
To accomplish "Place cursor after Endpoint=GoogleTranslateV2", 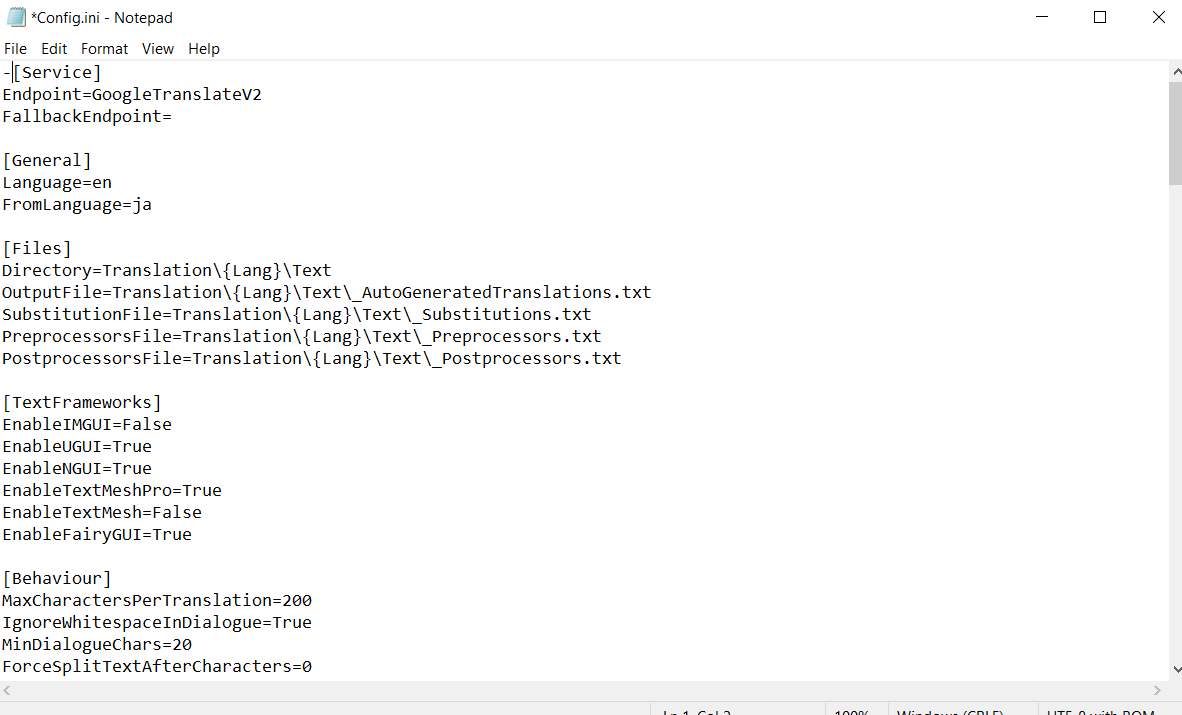I will point(262,94).
